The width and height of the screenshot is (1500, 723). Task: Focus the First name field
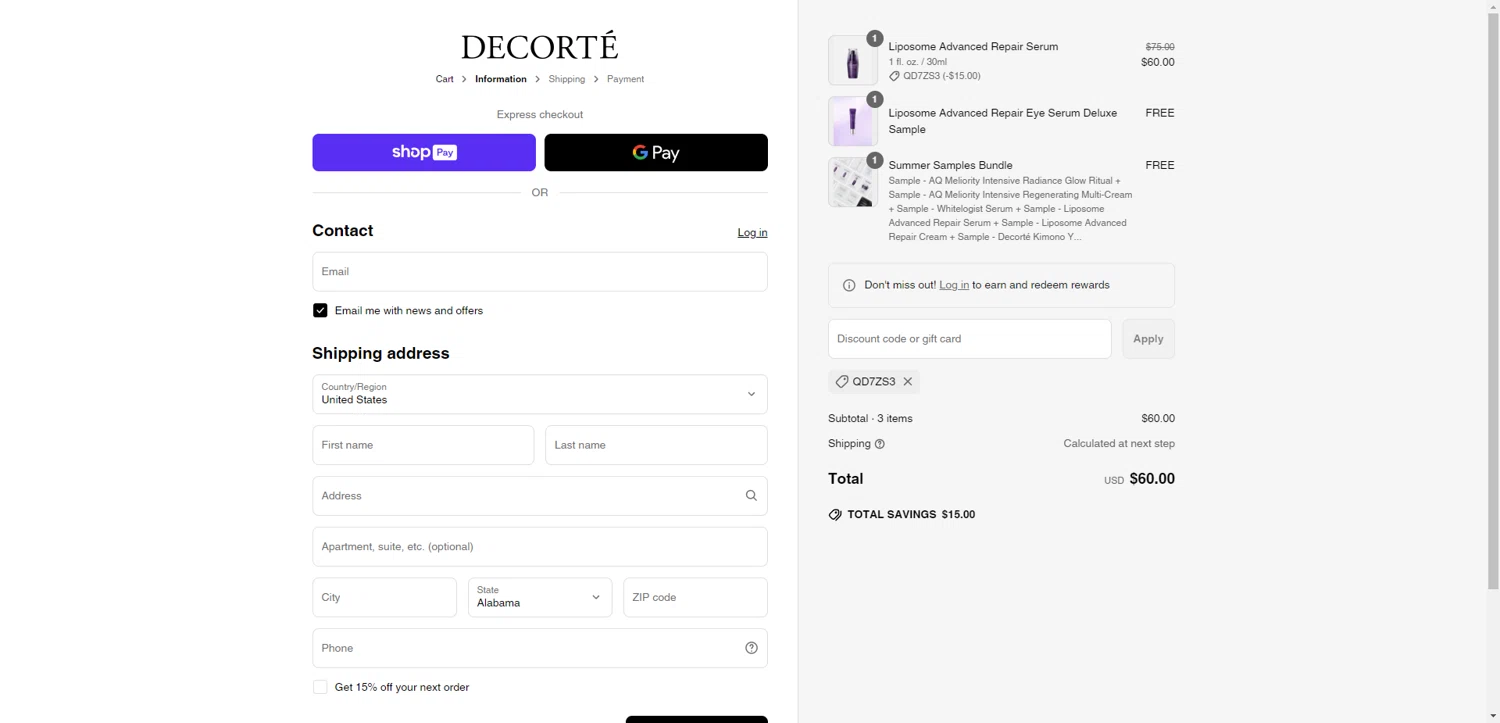pos(423,445)
